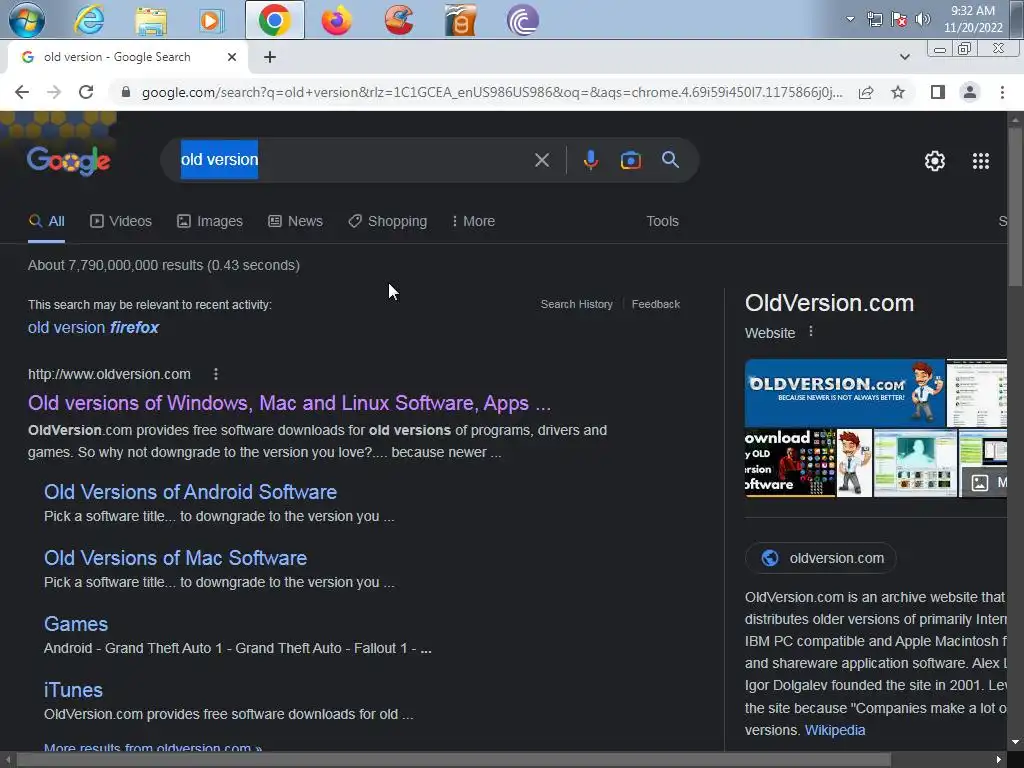
Task: Switch to the Videos tab
Action: 121,221
